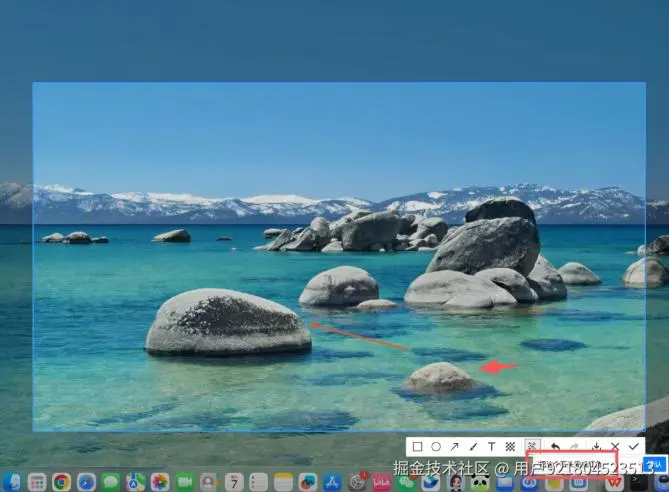The height and width of the screenshot is (492, 669).
Task: Select the text T tool
Action: click(x=492, y=447)
